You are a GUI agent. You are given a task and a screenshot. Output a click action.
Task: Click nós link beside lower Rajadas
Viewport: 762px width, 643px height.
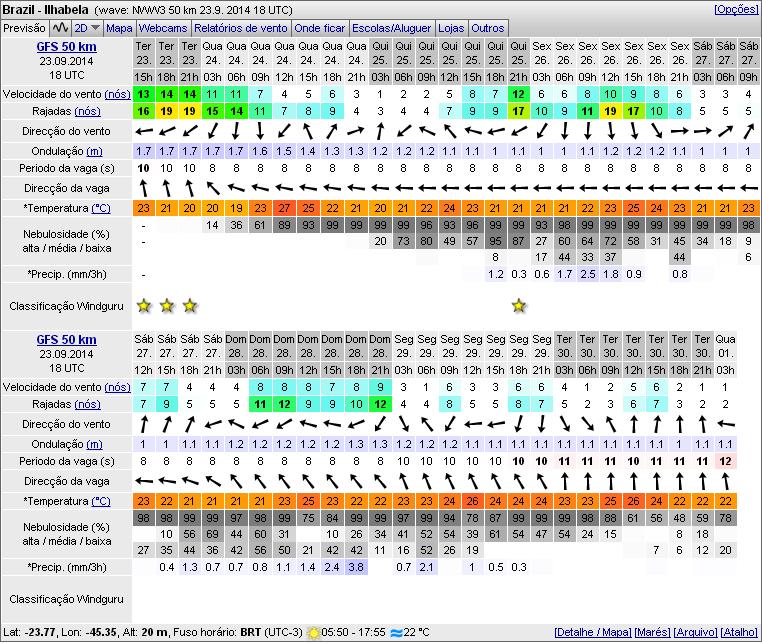coord(87,404)
